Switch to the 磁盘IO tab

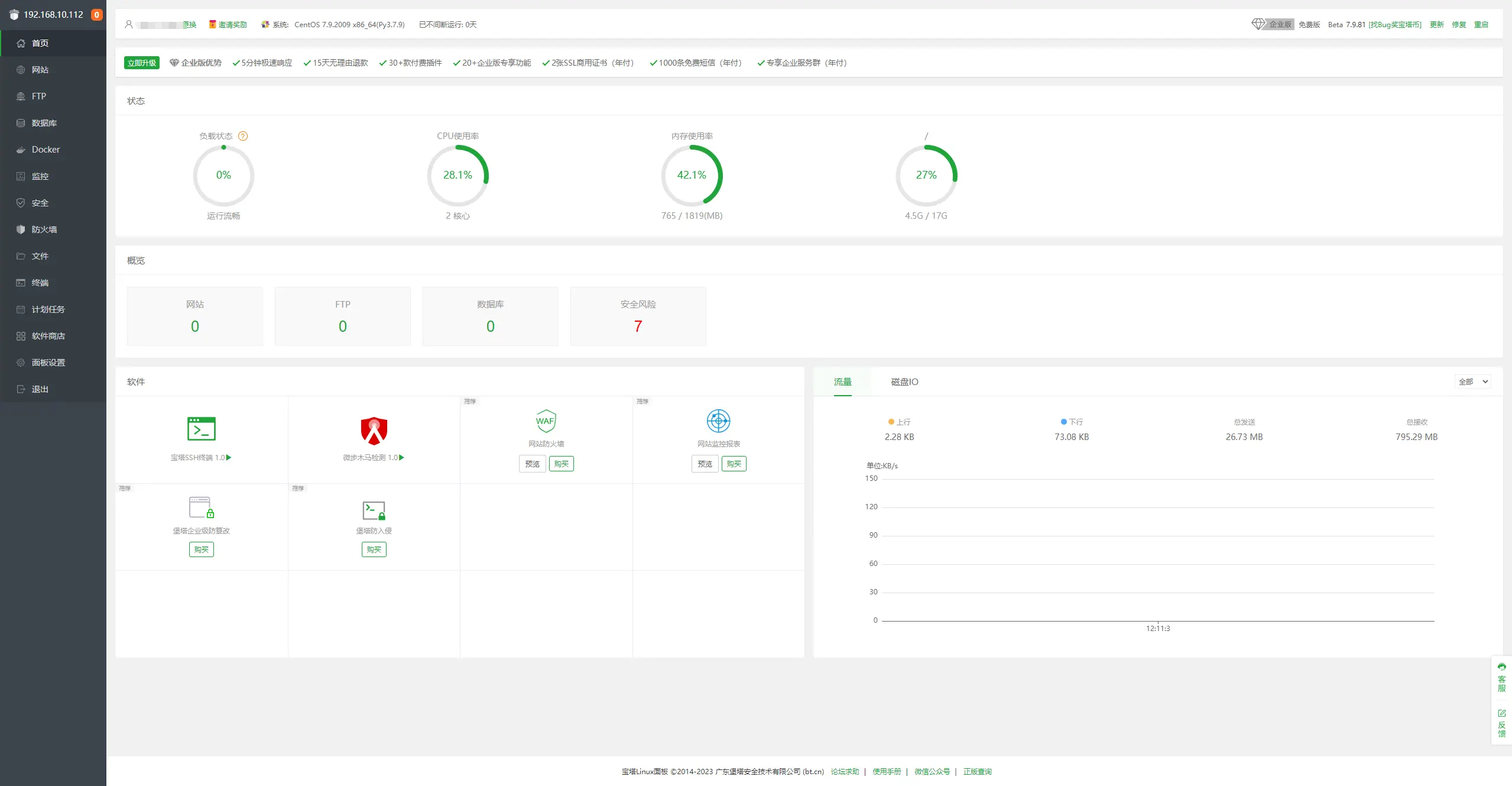point(904,382)
